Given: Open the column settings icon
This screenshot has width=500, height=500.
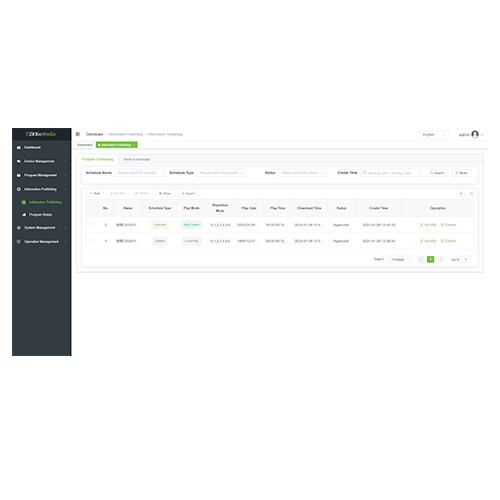Looking at the screenshot, I should point(471,193).
